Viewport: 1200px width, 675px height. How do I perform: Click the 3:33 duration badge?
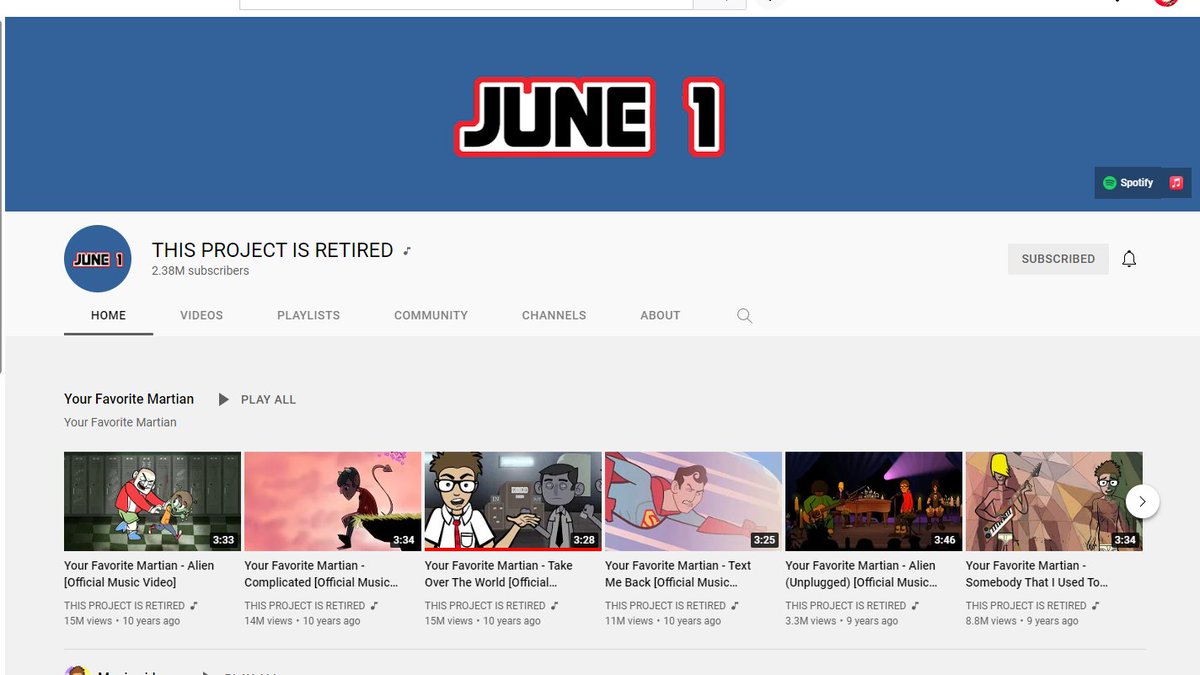(223, 540)
